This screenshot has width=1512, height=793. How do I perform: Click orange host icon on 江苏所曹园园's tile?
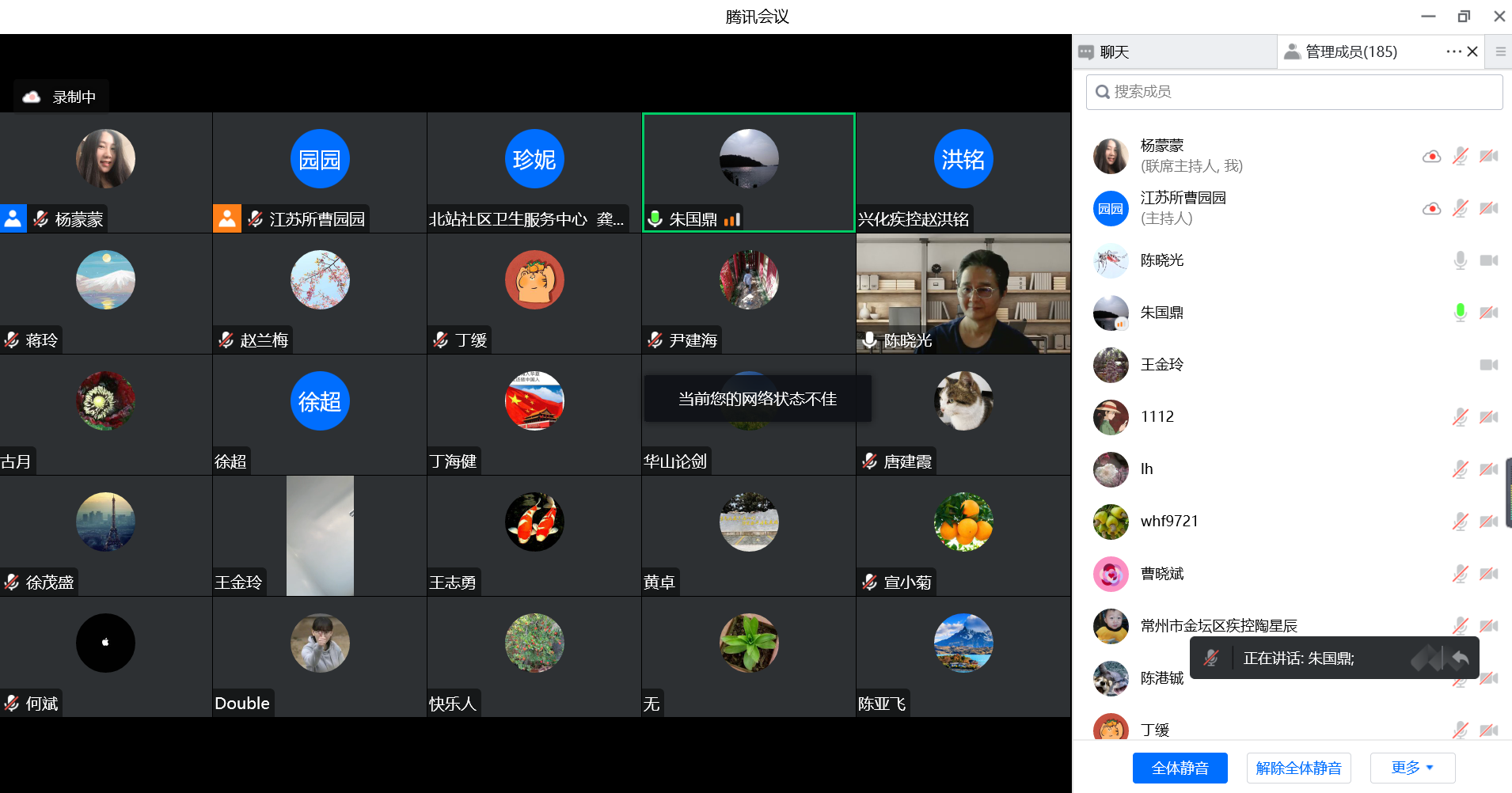point(227,218)
